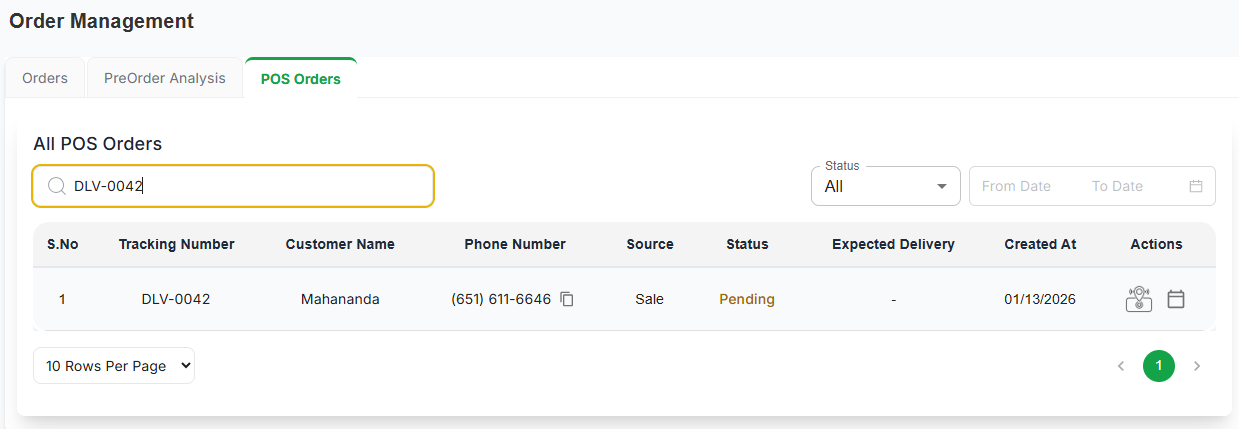
Task: Click page number 1 button
Action: click(1159, 366)
